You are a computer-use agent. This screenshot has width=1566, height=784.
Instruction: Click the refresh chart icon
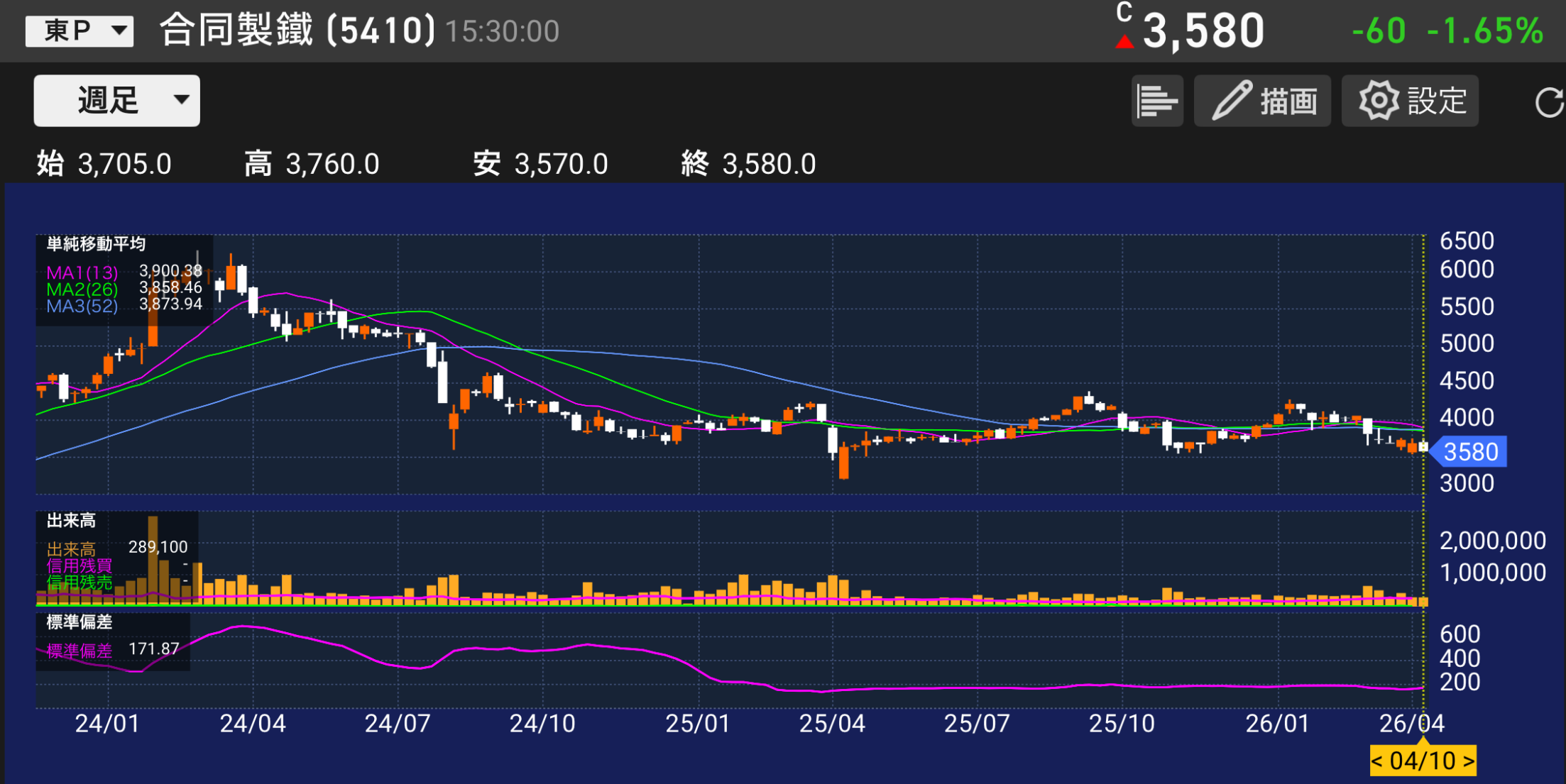[x=1549, y=102]
